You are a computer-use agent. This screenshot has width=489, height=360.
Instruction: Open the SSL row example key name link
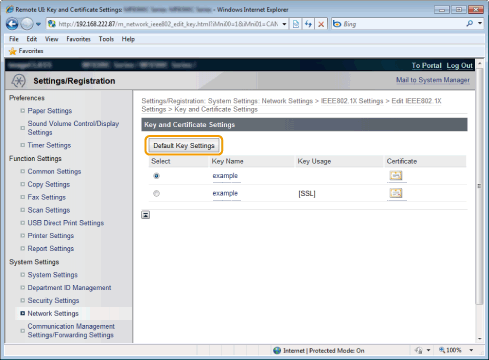[225, 193]
